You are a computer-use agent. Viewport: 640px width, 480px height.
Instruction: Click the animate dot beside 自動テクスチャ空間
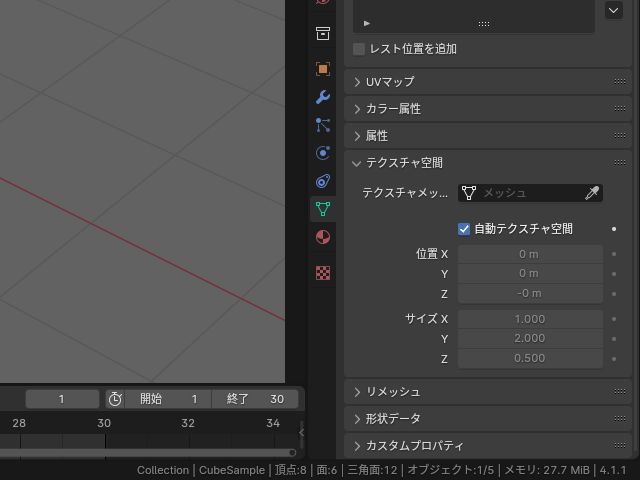[614, 229]
